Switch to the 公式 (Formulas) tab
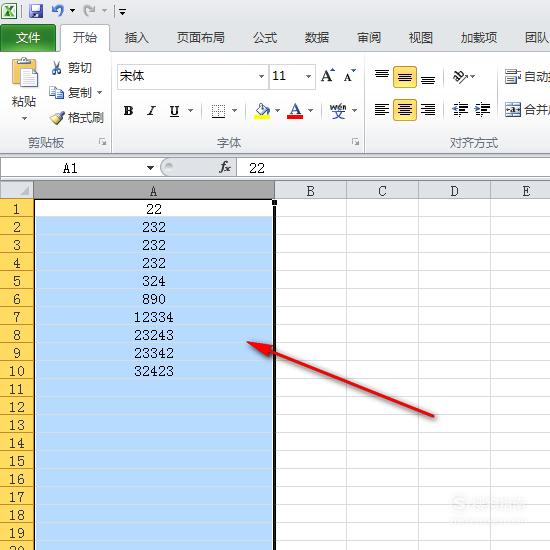Image resolution: width=550 pixels, height=550 pixels. [265, 38]
